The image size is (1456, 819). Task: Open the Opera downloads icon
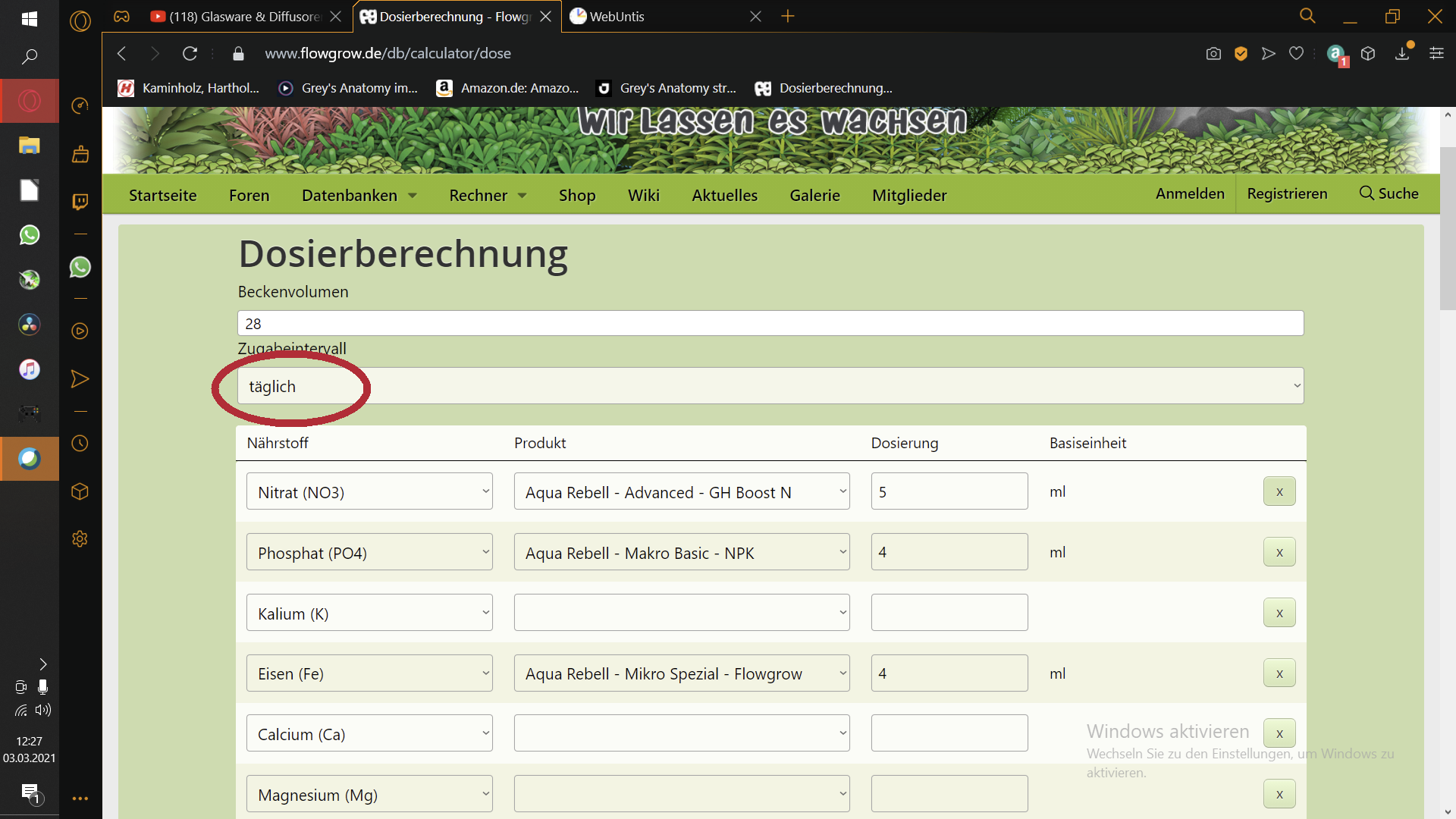(1402, 53)
